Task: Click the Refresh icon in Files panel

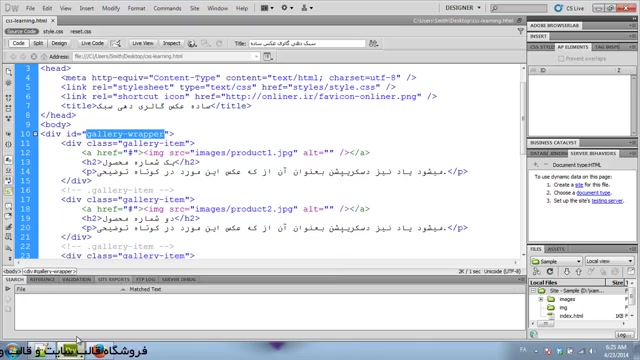Action: click(x=550, y=271)
